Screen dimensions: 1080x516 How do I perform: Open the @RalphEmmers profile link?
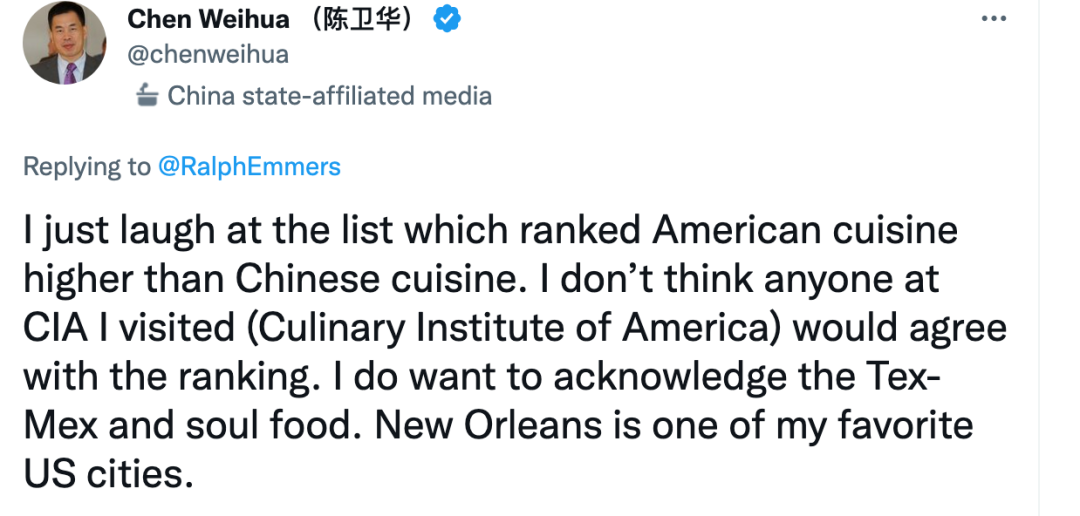pyautogui.click(x=249, y=167)
